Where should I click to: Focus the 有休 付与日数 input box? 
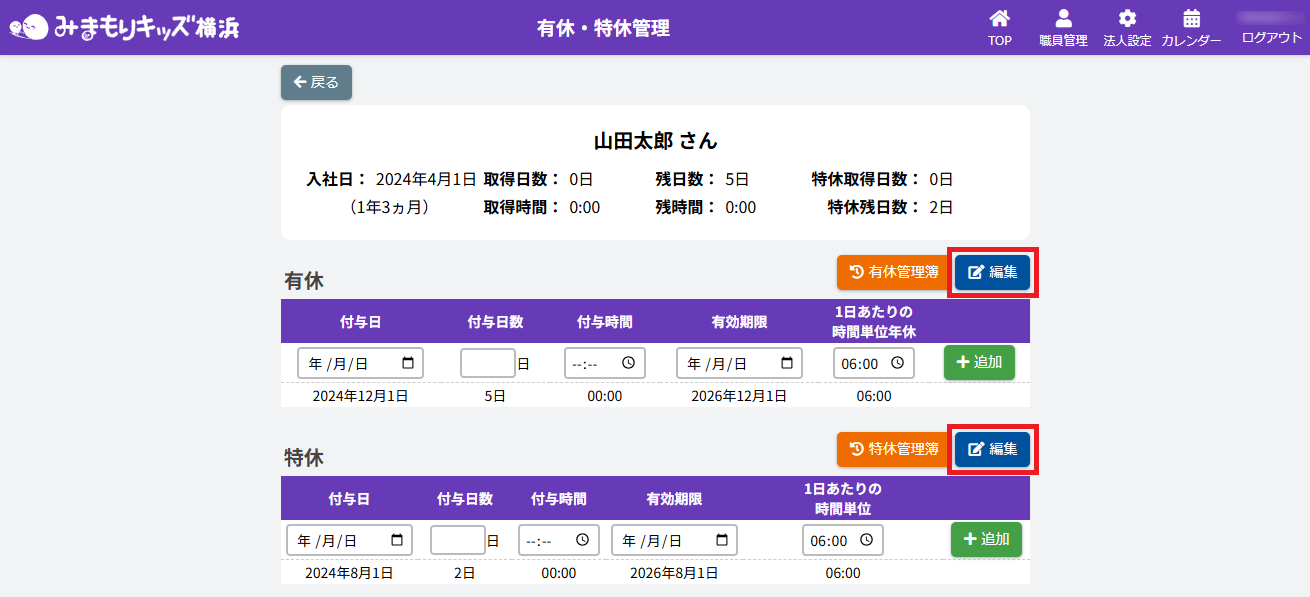[x=487, y=363]
